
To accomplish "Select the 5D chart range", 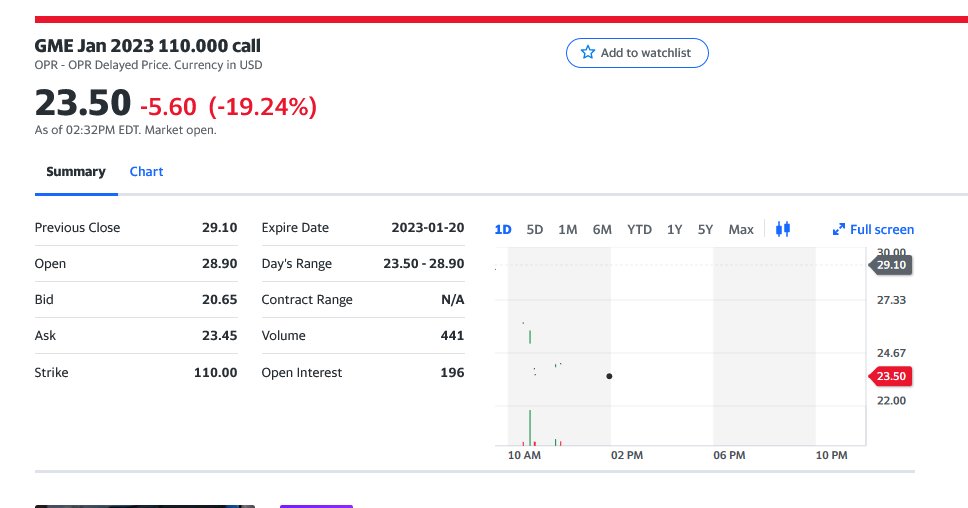I will click(x=535, y=230).
